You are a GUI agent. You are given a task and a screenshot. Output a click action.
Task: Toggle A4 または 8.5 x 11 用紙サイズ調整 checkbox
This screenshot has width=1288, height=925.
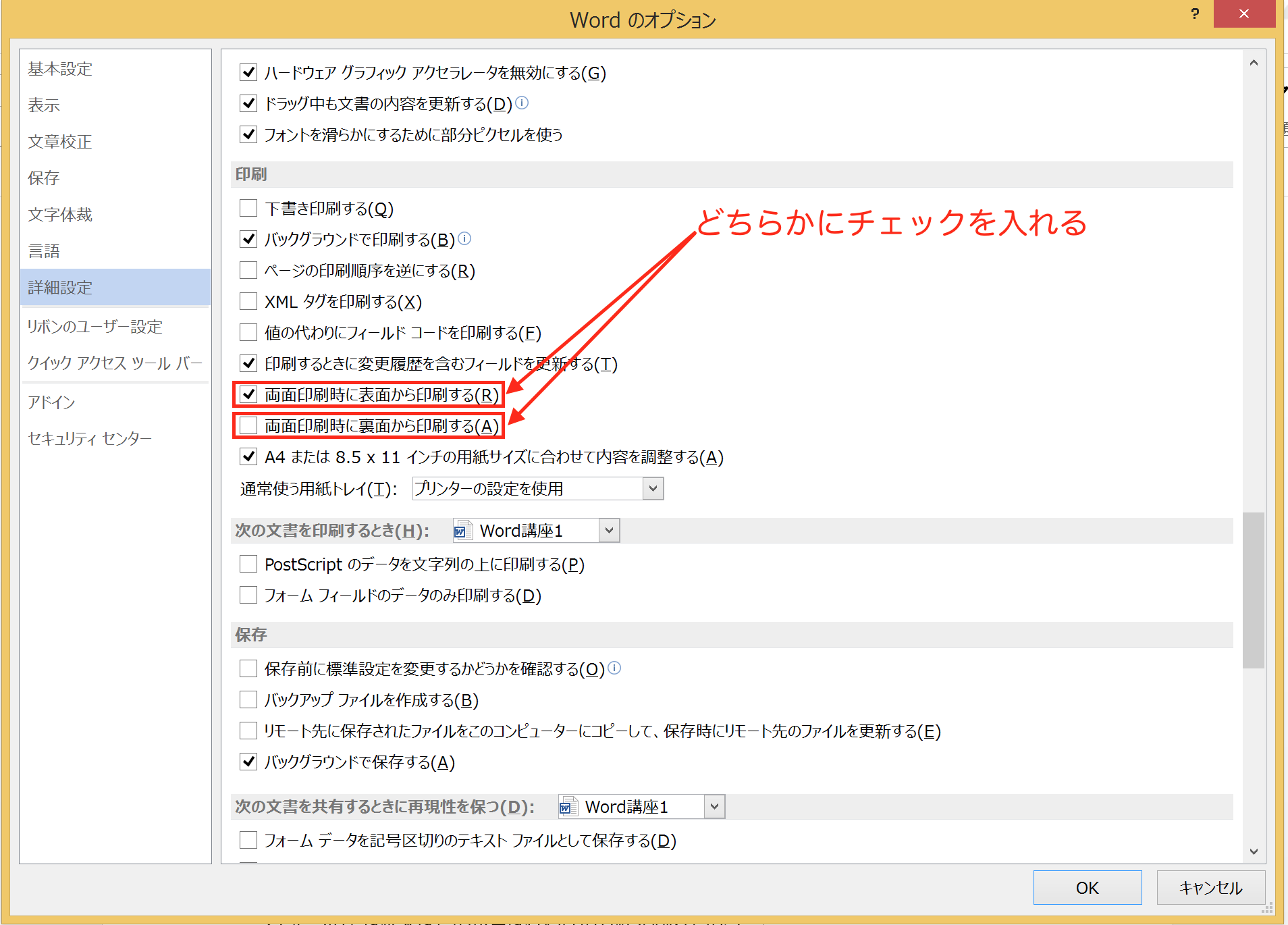[248, 456]
